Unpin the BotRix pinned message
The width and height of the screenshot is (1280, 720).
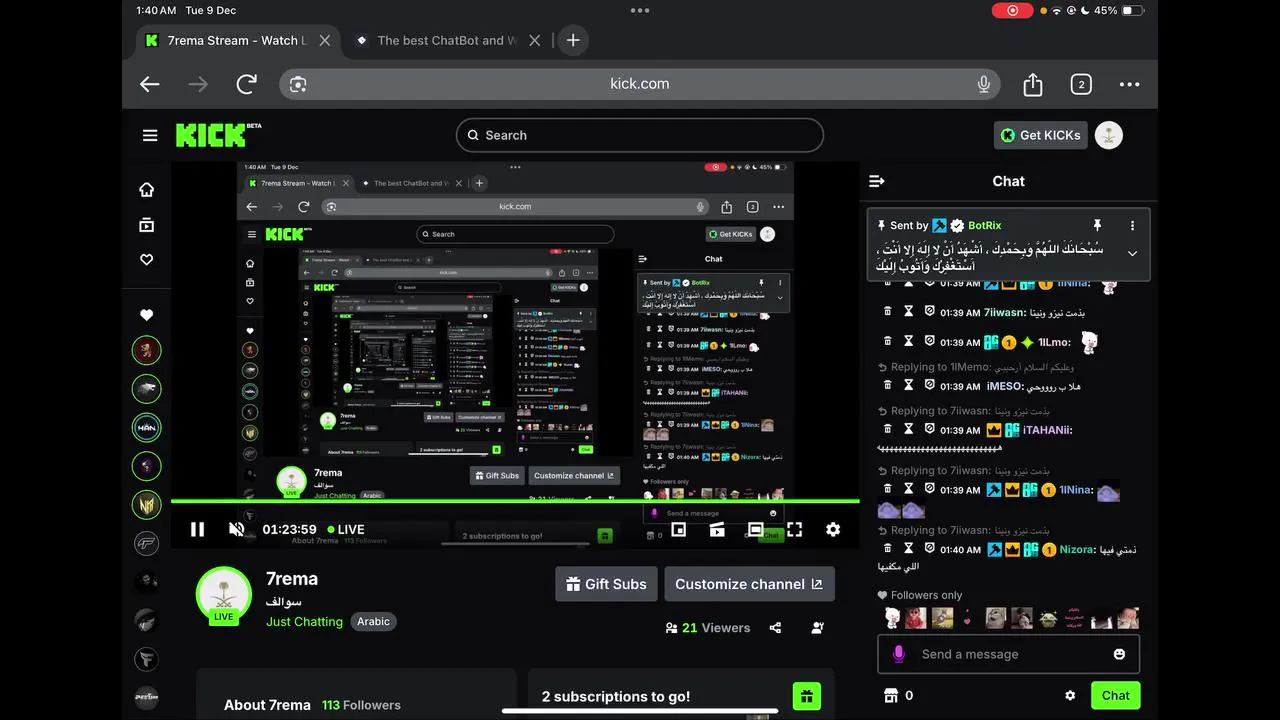coord(1097,226)
